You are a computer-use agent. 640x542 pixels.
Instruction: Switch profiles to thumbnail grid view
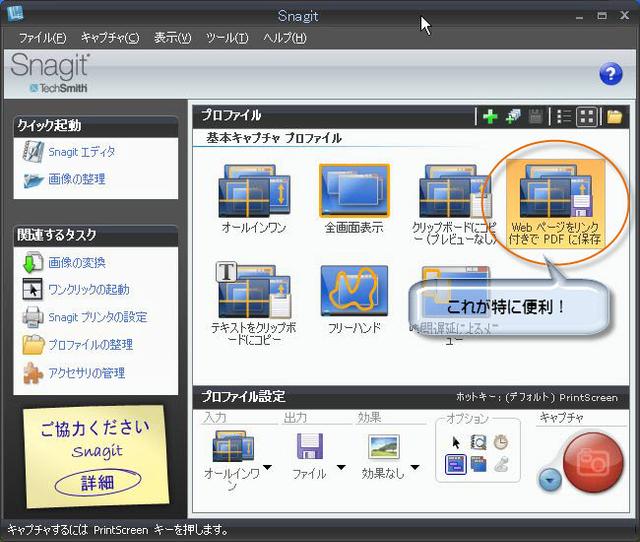[587, 117]
